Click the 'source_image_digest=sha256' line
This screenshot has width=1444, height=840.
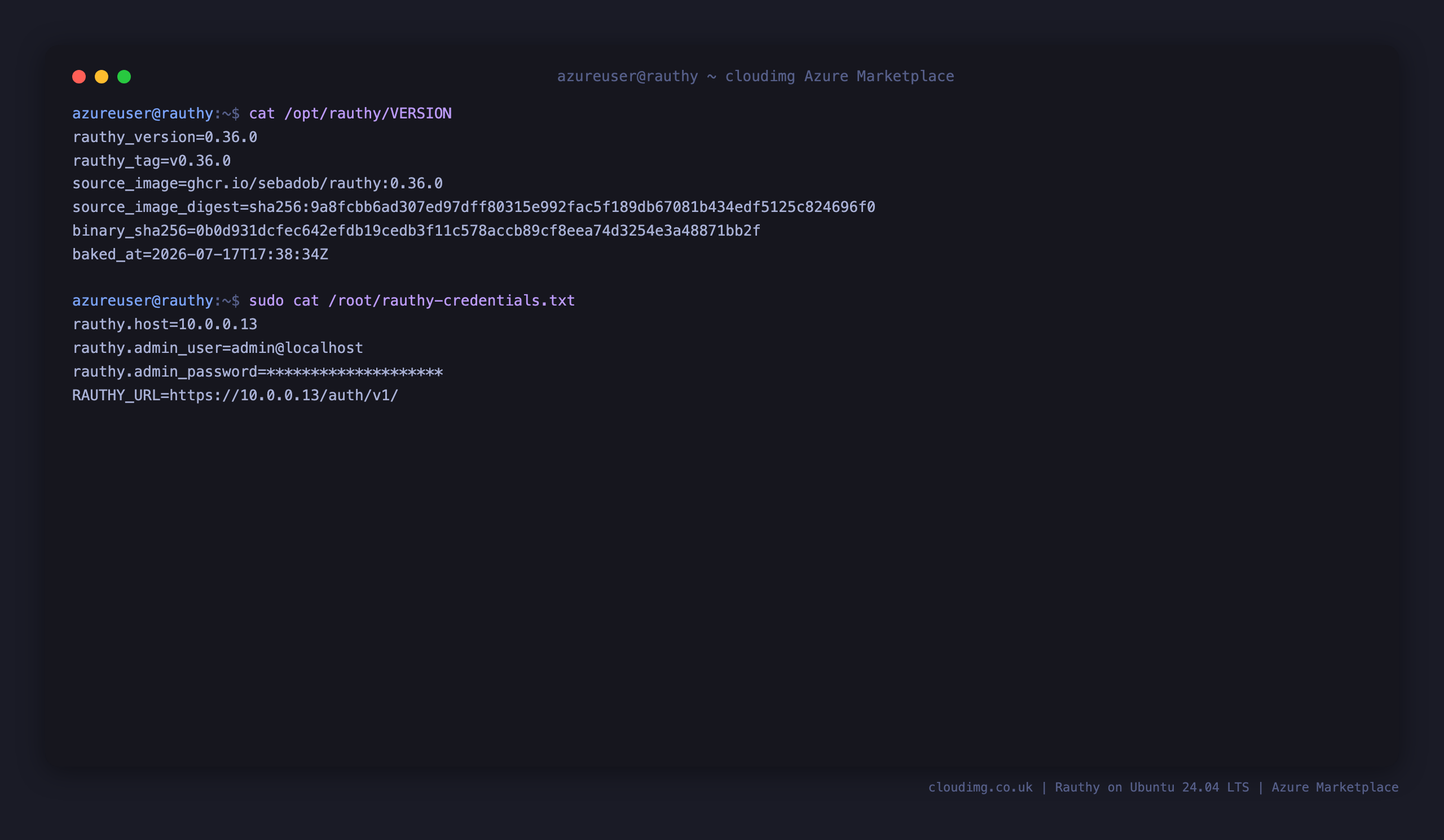point(473,207)
